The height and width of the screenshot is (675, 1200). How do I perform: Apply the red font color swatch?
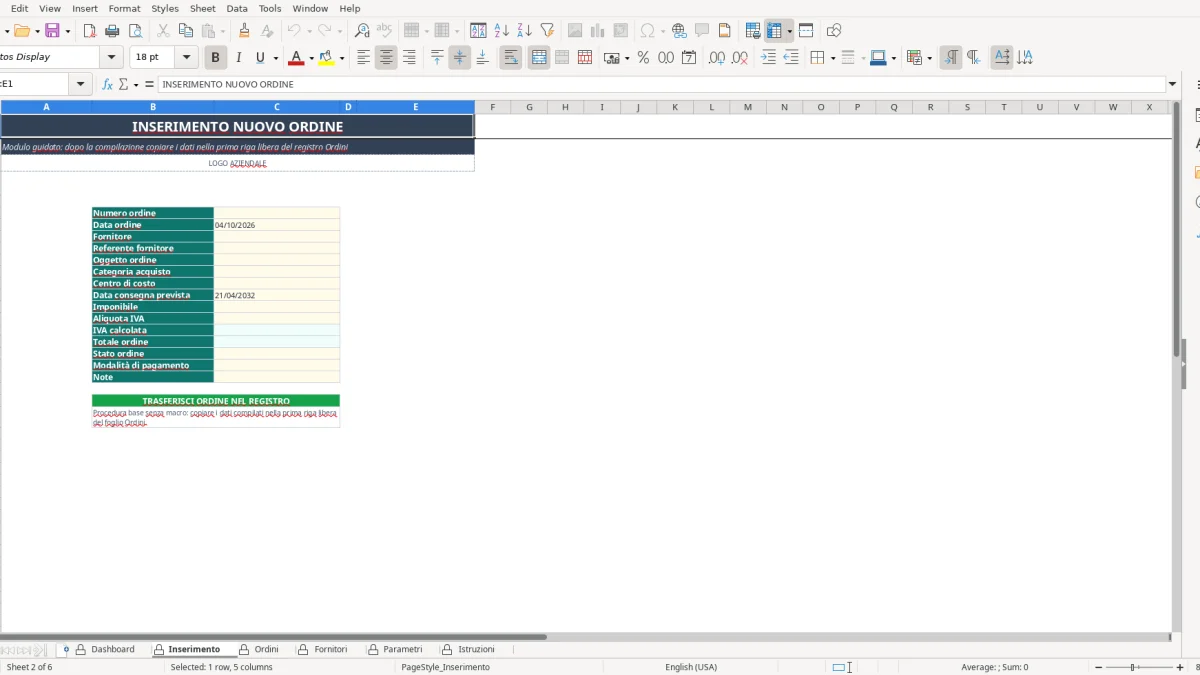(295, 58)
